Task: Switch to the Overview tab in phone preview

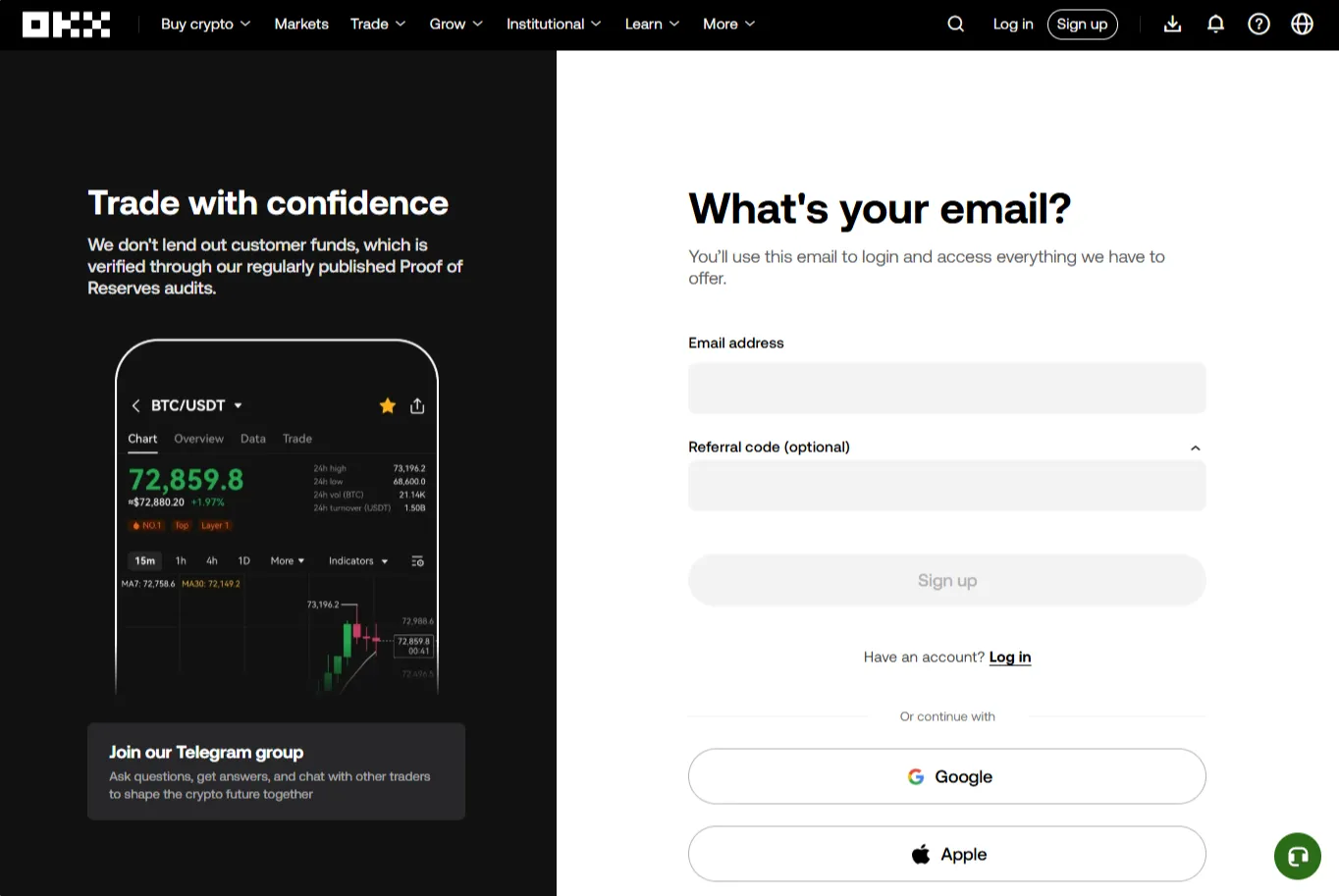Action: click(x=198, y=439)
